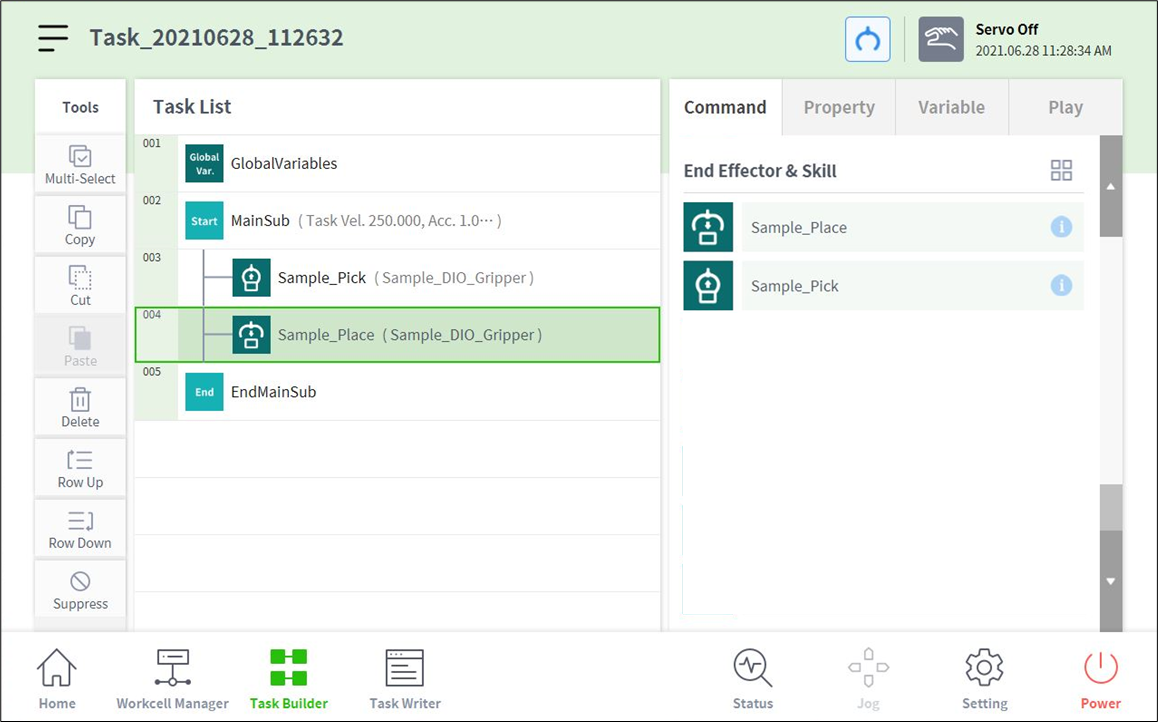This screenshot has width=1158, height=722.
Task: Move the selected row up
Action: point(80,469)
